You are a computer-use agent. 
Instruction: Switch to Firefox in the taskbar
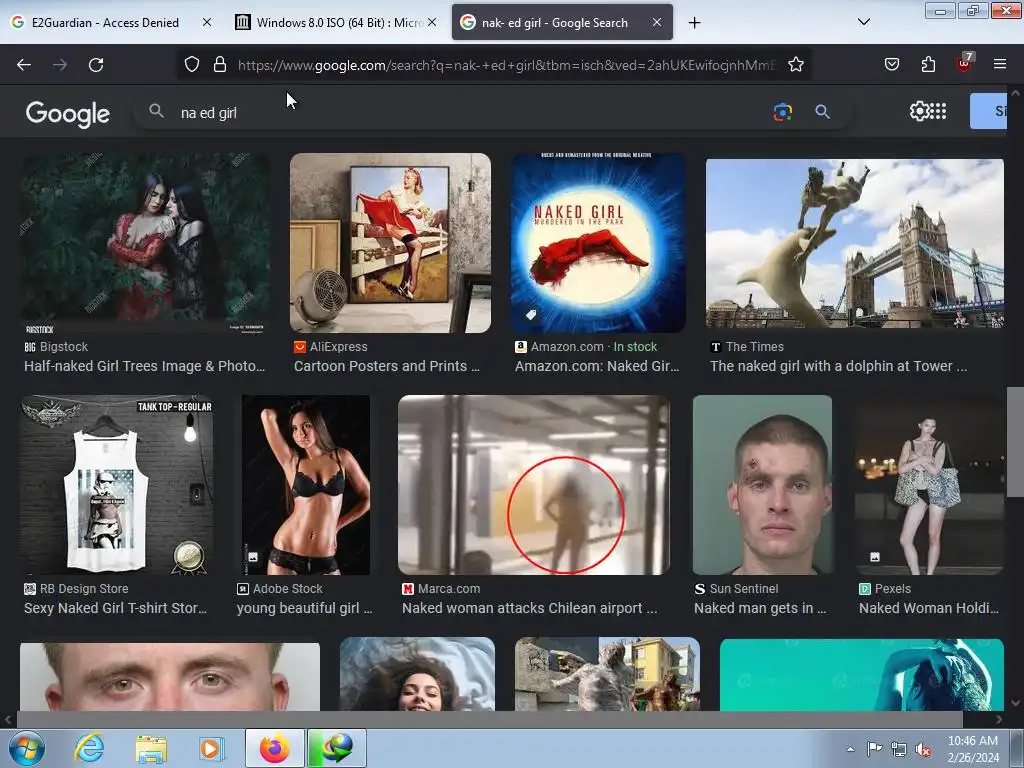[275, 748]
